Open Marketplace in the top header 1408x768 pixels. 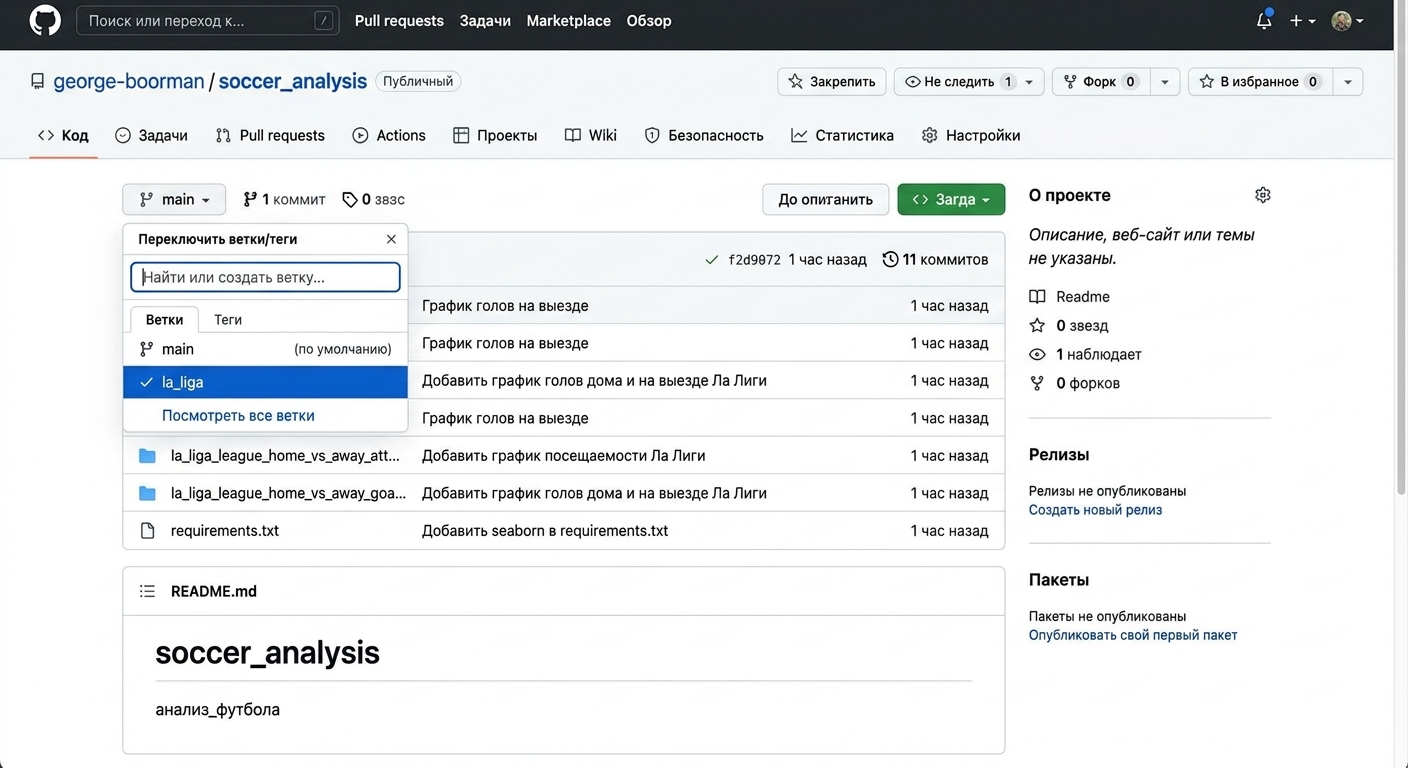(568, 21)
